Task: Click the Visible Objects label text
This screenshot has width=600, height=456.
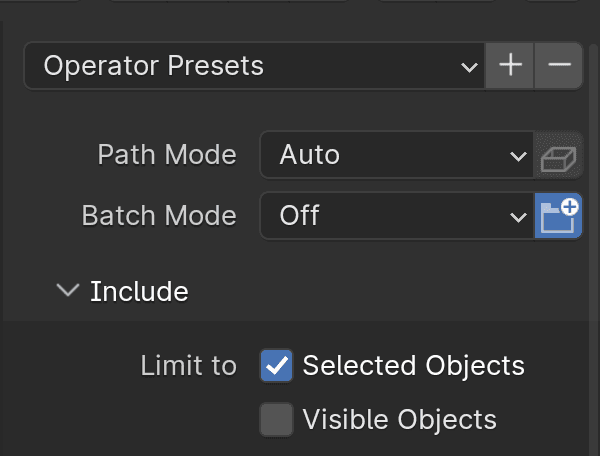Action: pyautogui.click(x=399, y=420)
